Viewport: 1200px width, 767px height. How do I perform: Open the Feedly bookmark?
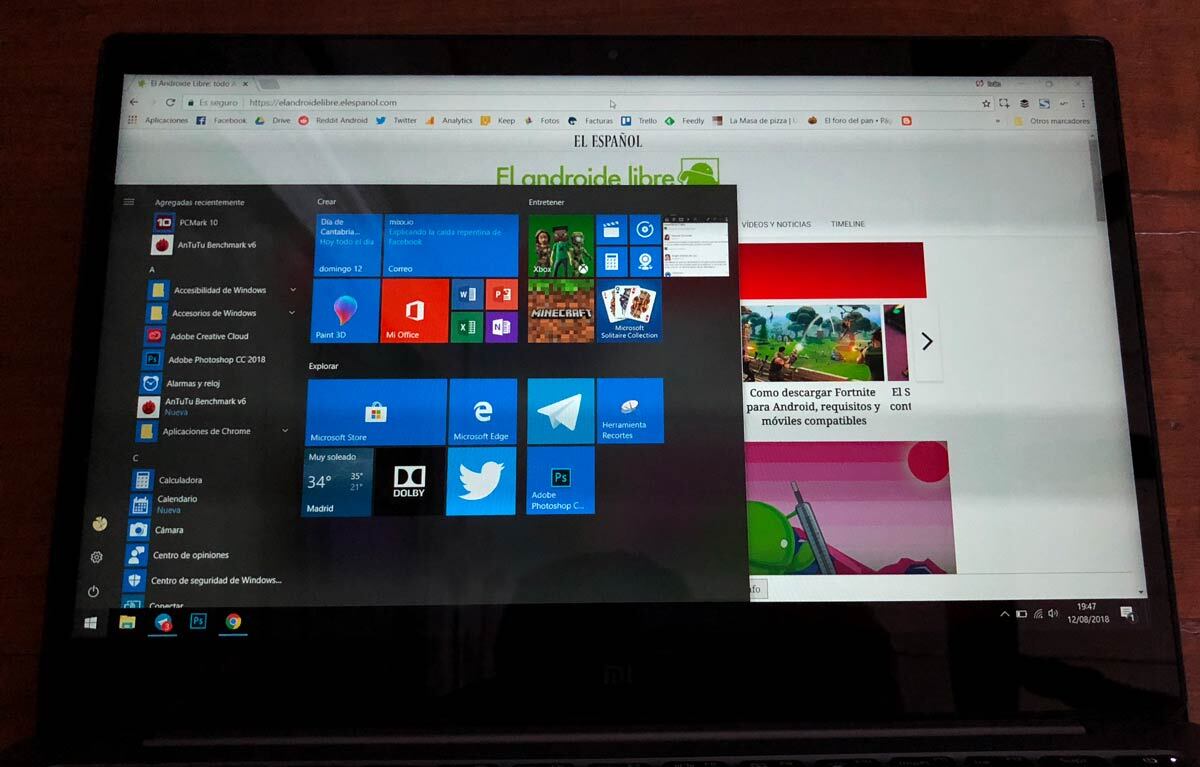click(685, 121)
